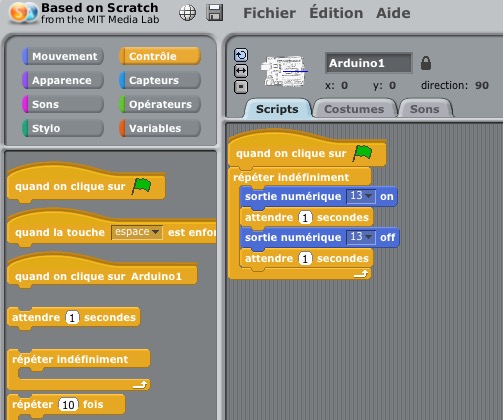The image size is (503, 420).
Task: Click the save floppy disk icon
Action: point(215,13)
